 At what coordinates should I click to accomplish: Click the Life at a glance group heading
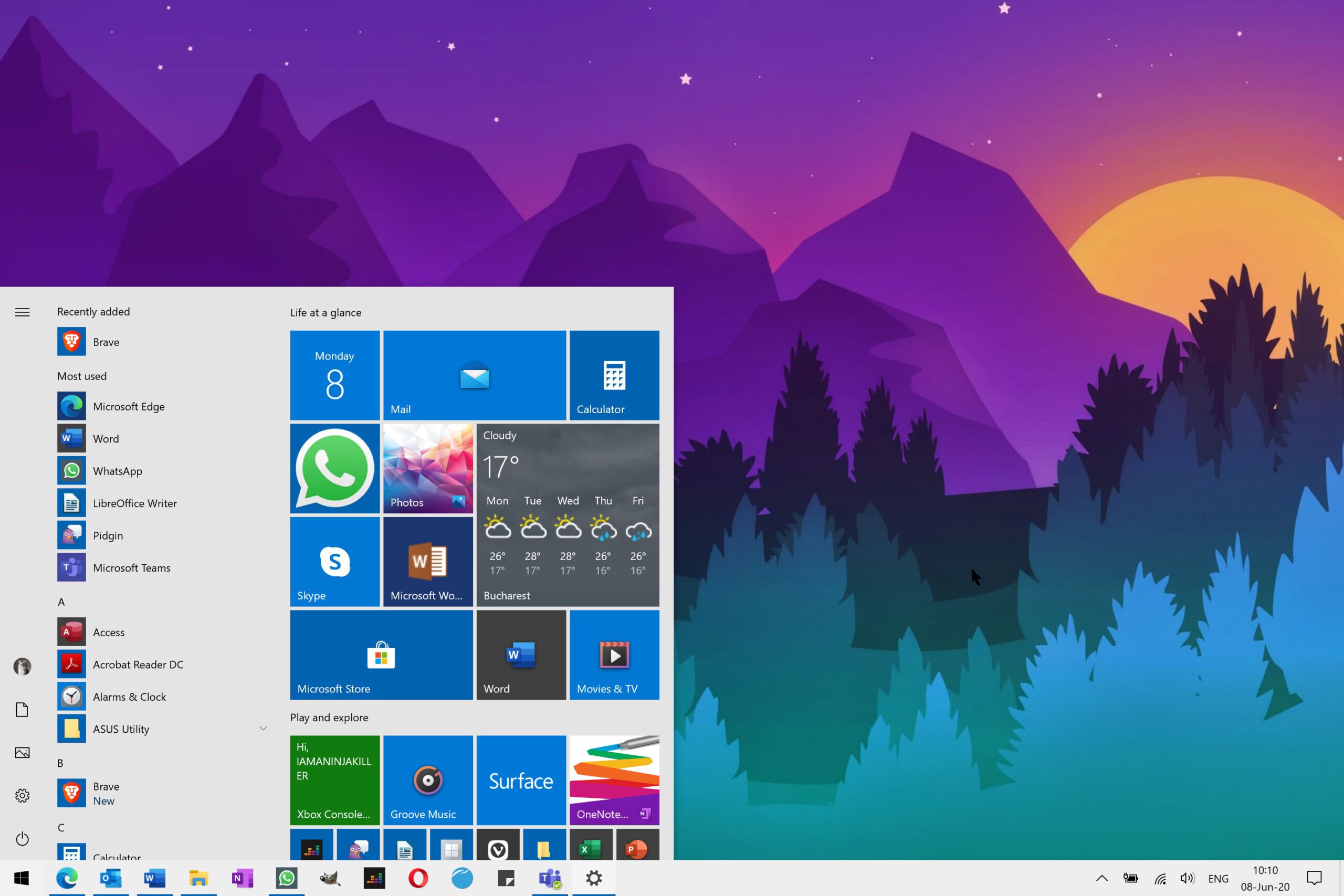click(x=325, y=312)
